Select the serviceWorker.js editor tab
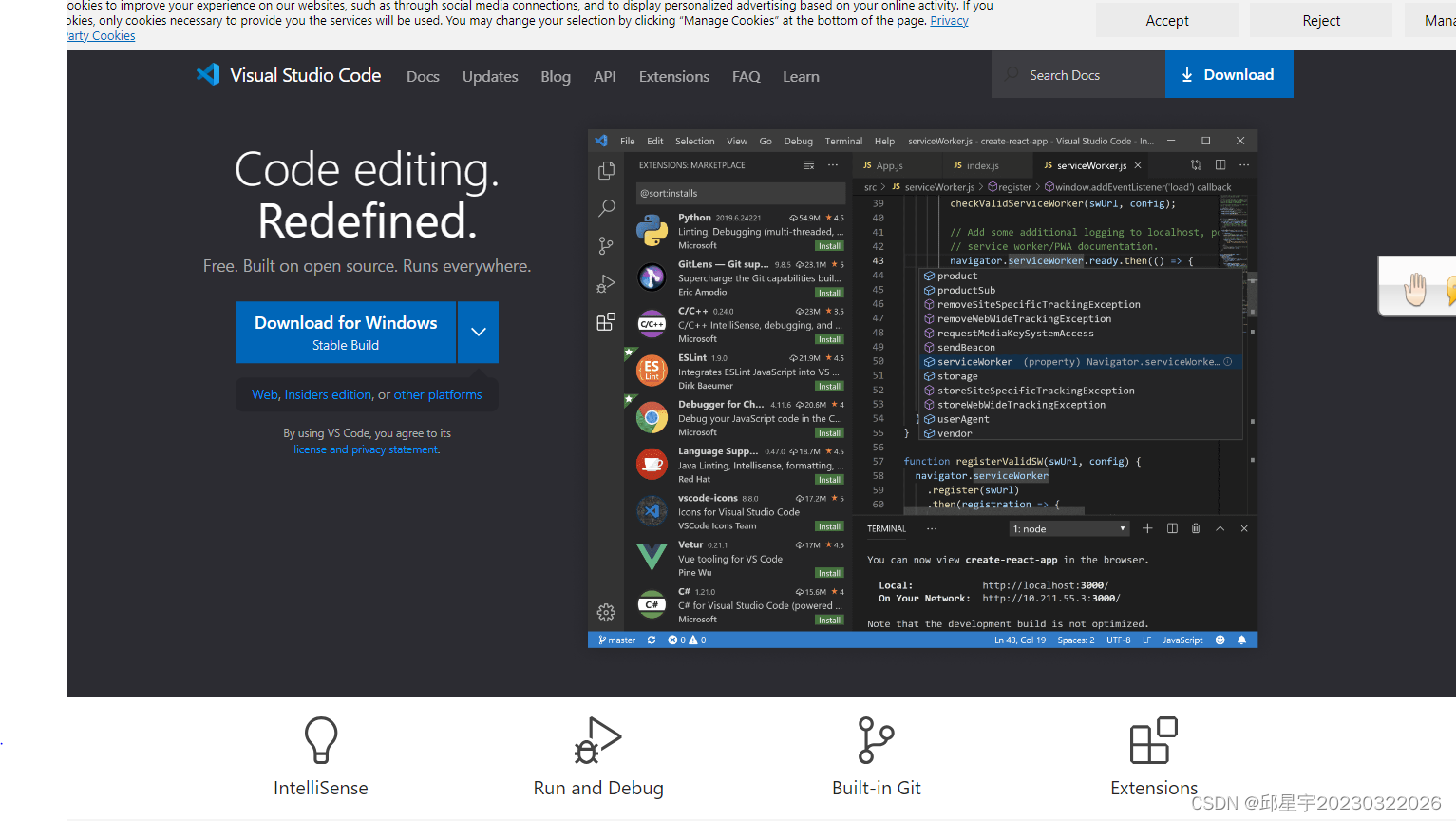Image resolution: width=1456 pixels, height=821 pixels. click(x=1092, y=166)
